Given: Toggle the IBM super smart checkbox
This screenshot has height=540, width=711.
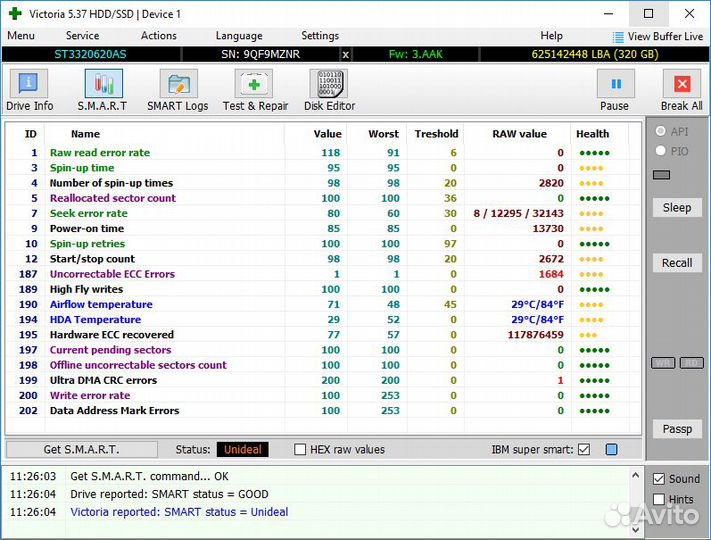Looking at the screenshot, I should pyautogui.click(x=584, y=450).
